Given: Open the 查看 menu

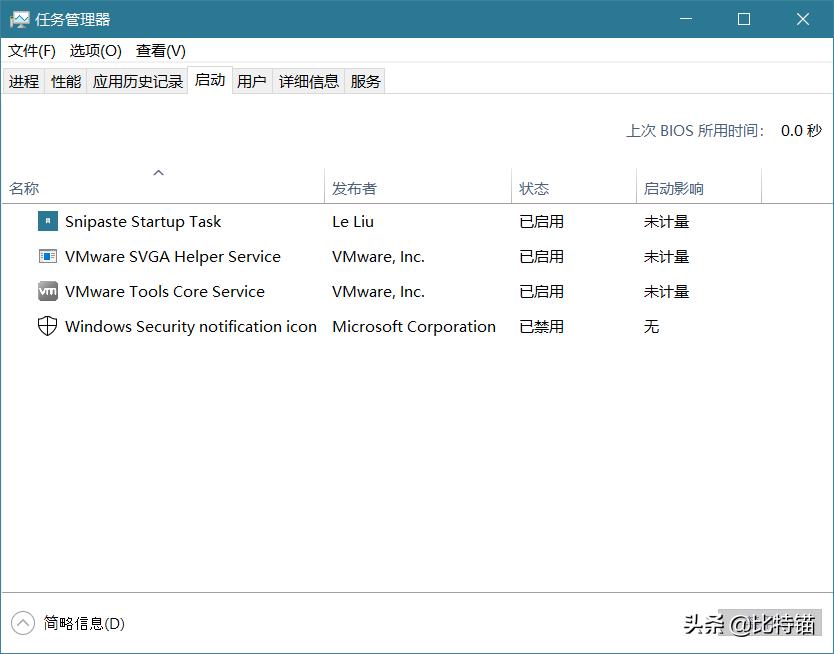Looking at the screenshot, I should point(158,50).
